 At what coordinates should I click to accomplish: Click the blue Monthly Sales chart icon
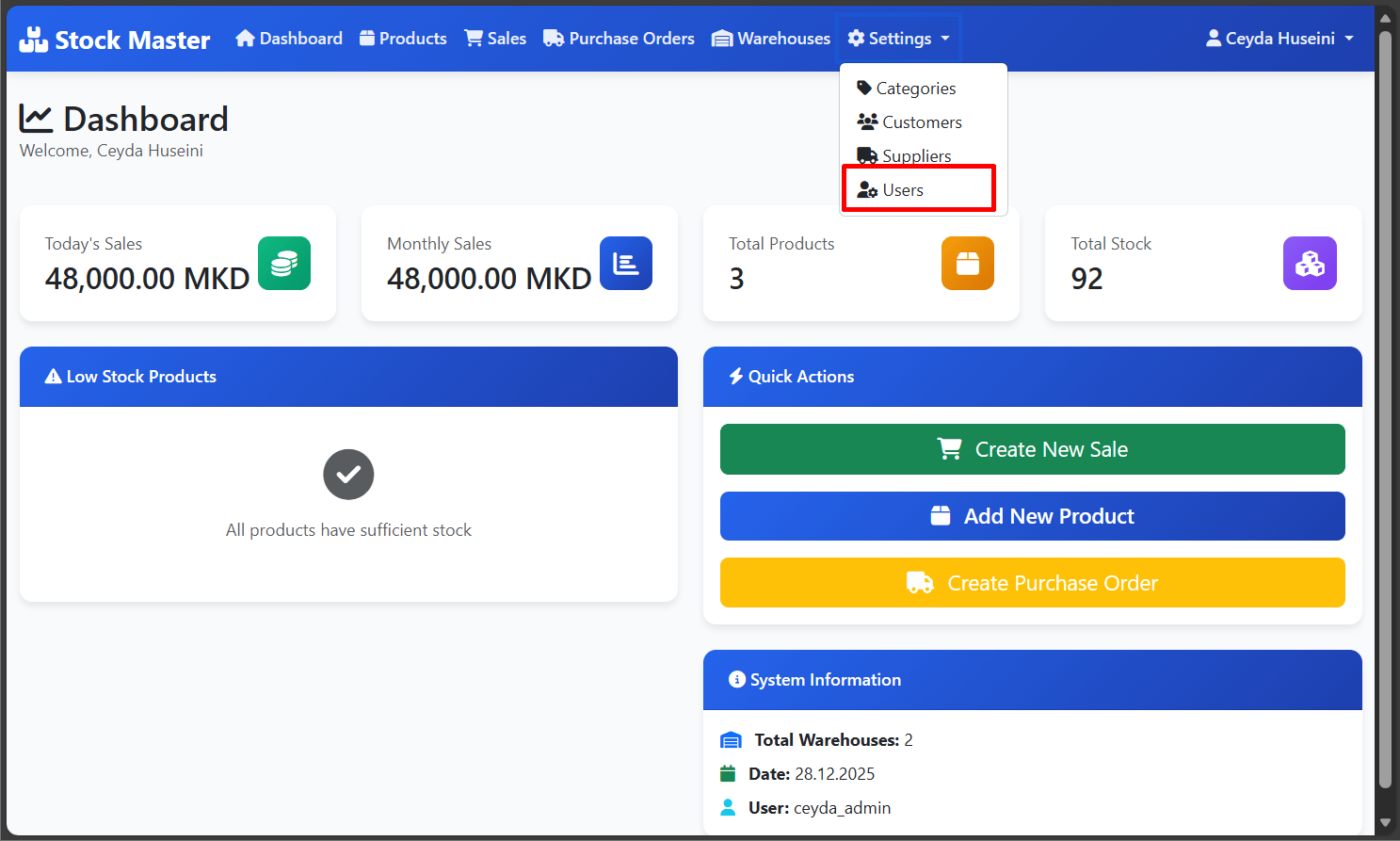tap(626, 264)
